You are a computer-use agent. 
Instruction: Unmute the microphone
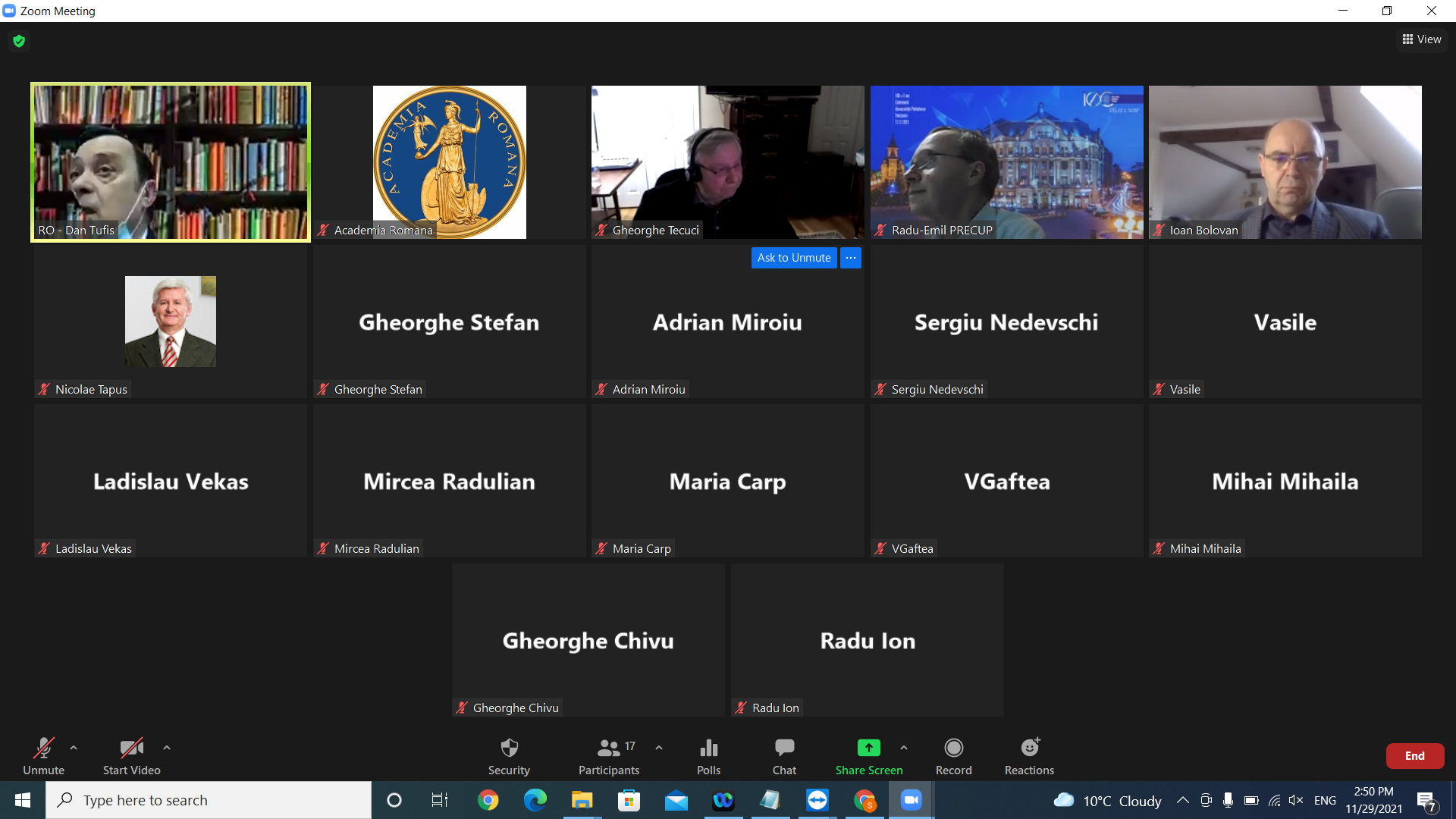pyautogui.click(x=43, y=756)
